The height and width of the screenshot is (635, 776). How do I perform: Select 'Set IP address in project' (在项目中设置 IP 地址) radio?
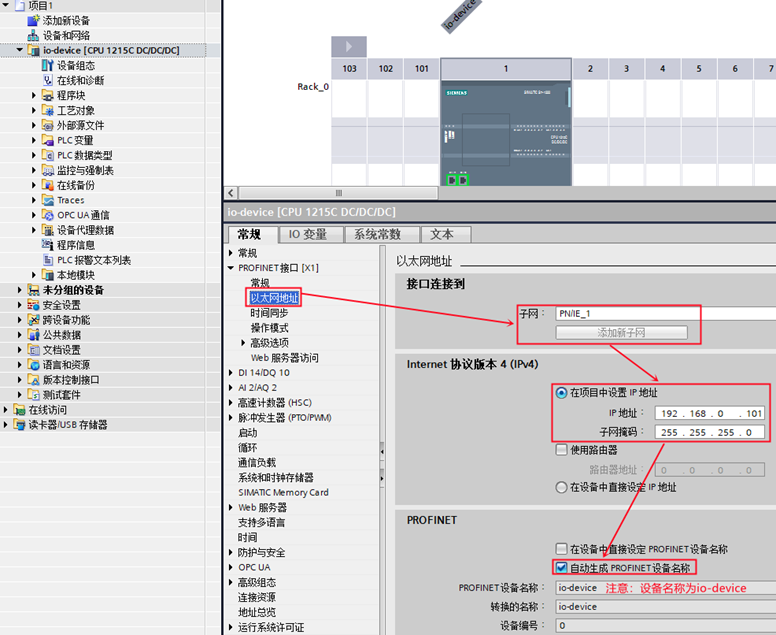tap(561, 393)
